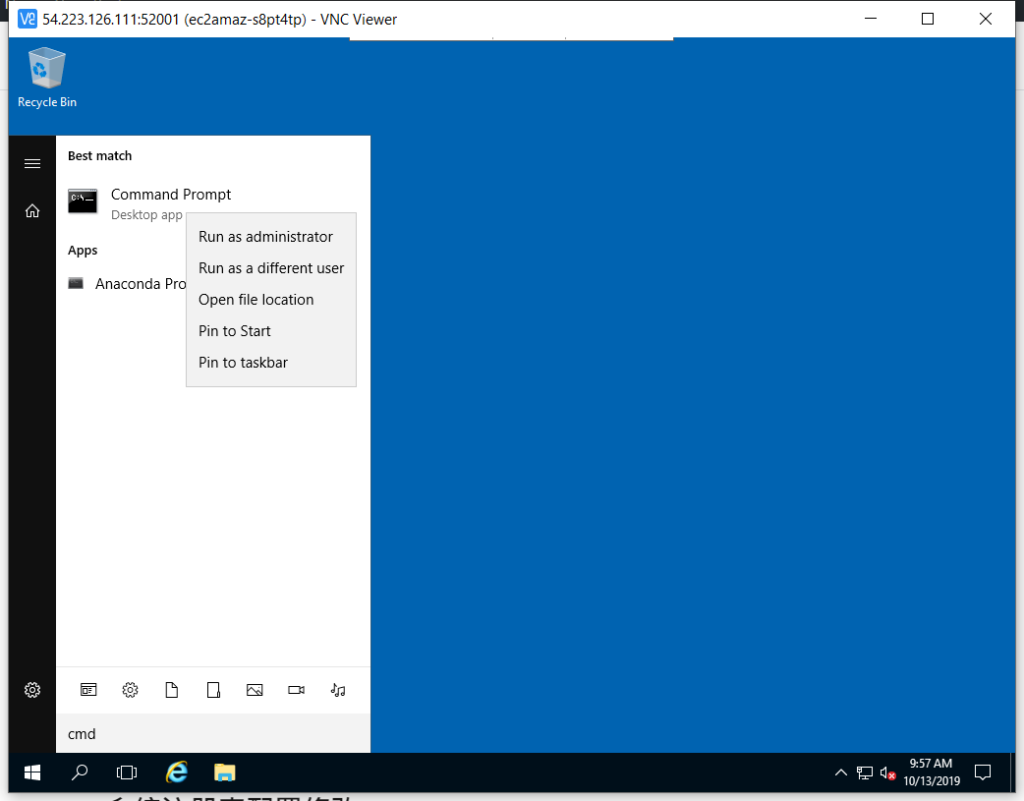Choose Run as administrator
Image resolution: width=1024 pixels, height=801 pixels.
point(265,237)
